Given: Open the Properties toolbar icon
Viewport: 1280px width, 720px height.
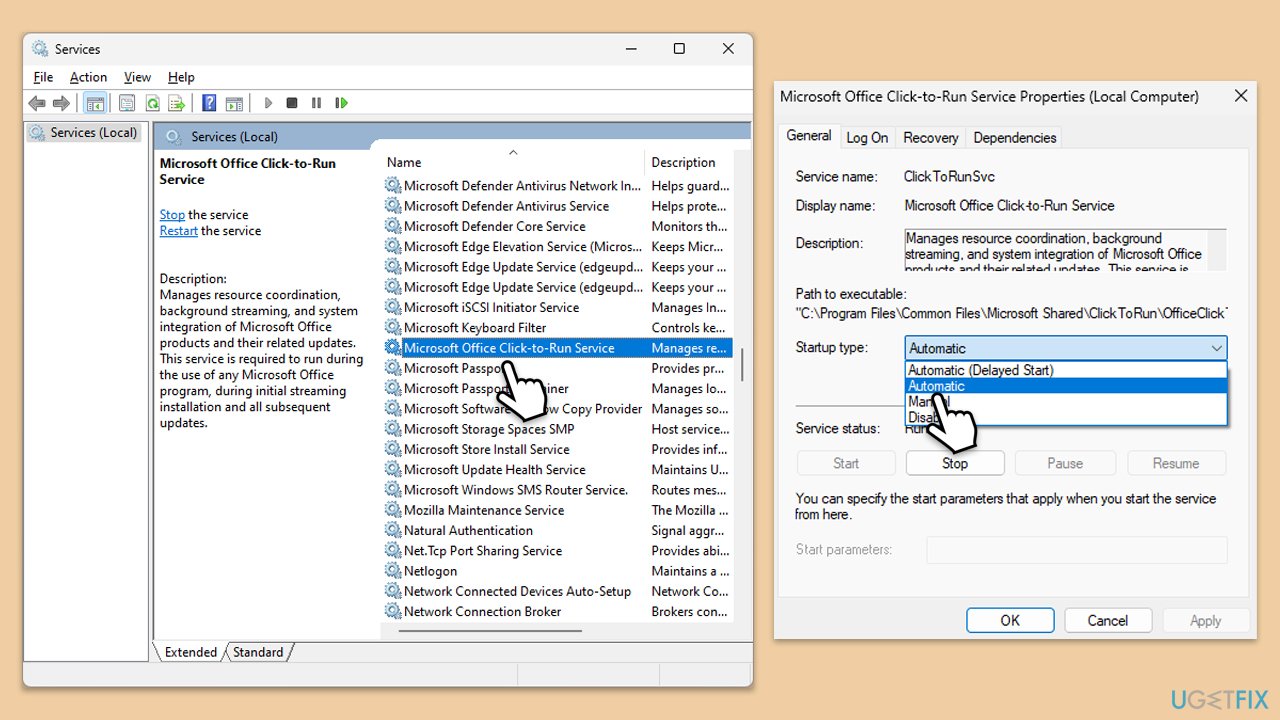Looking at the screenshot, I should pyautogui.click(x=127, y=103).
